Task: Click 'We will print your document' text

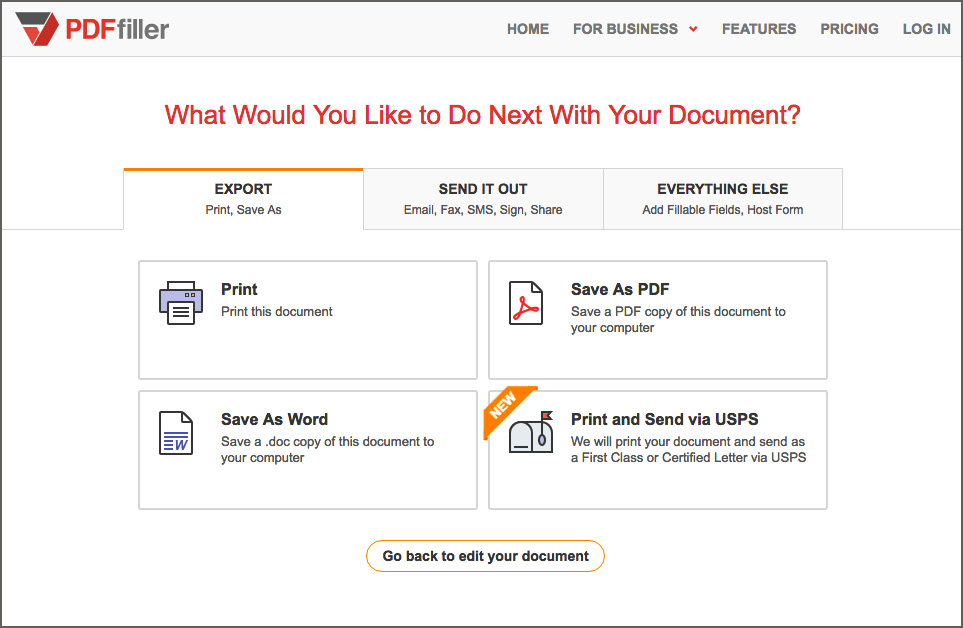Action: click(688, 449)
